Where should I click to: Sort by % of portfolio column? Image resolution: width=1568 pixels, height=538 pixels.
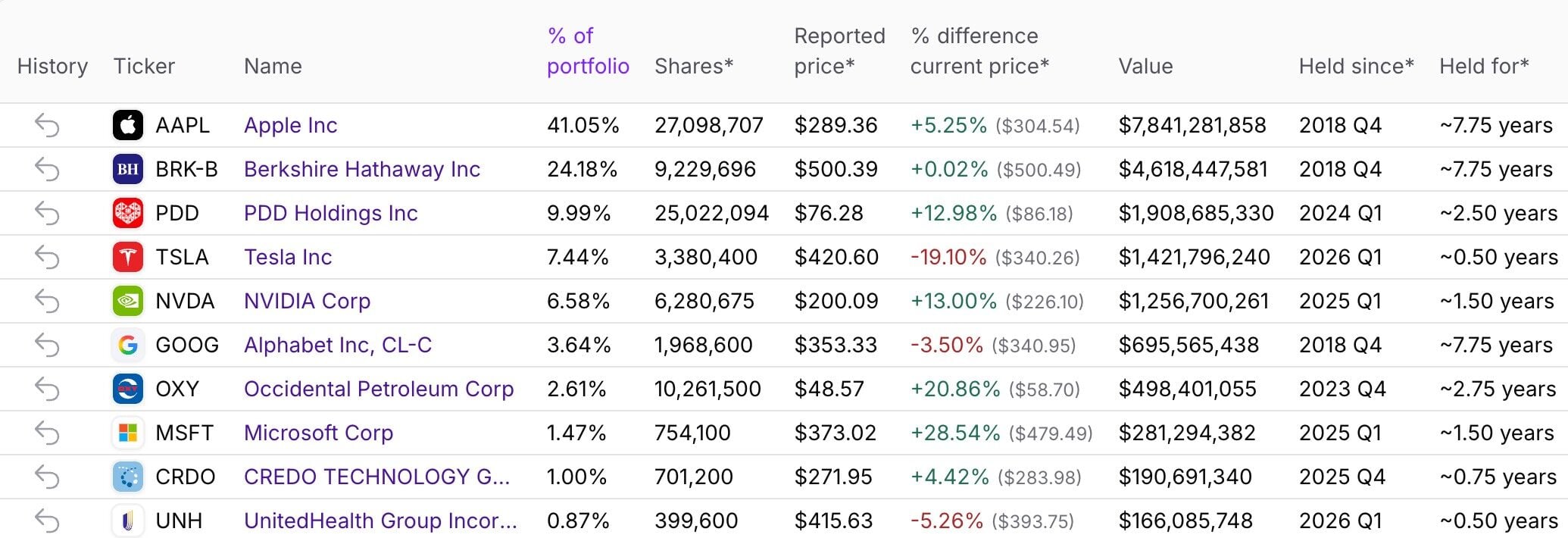coord(588,51)
